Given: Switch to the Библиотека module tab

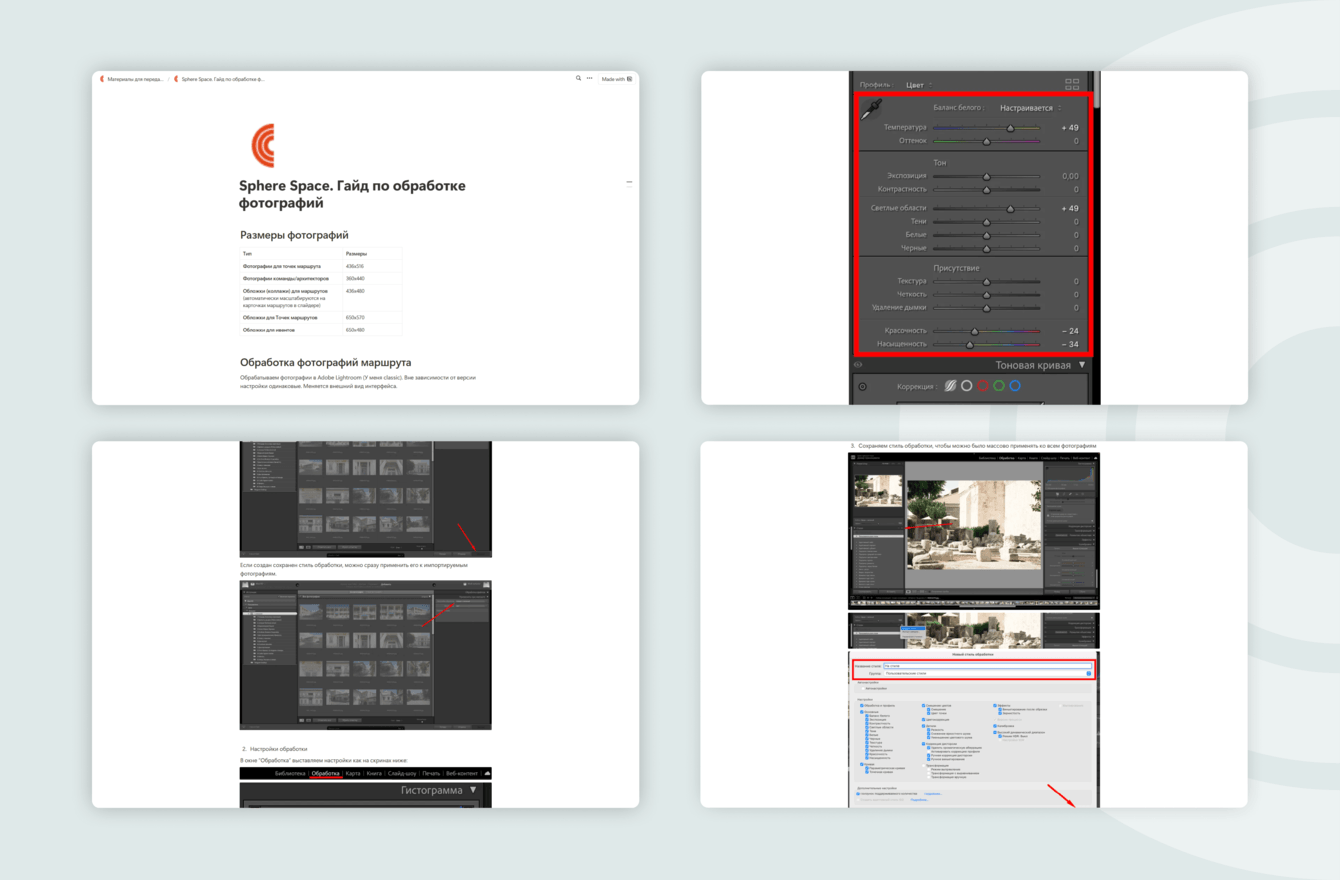Looking at the screenshot, I should (x=290, y=773).
